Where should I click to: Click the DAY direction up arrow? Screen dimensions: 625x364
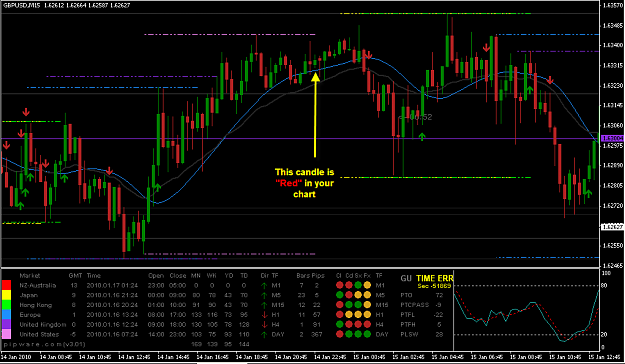pyautogui.click(x=264, y=334)
